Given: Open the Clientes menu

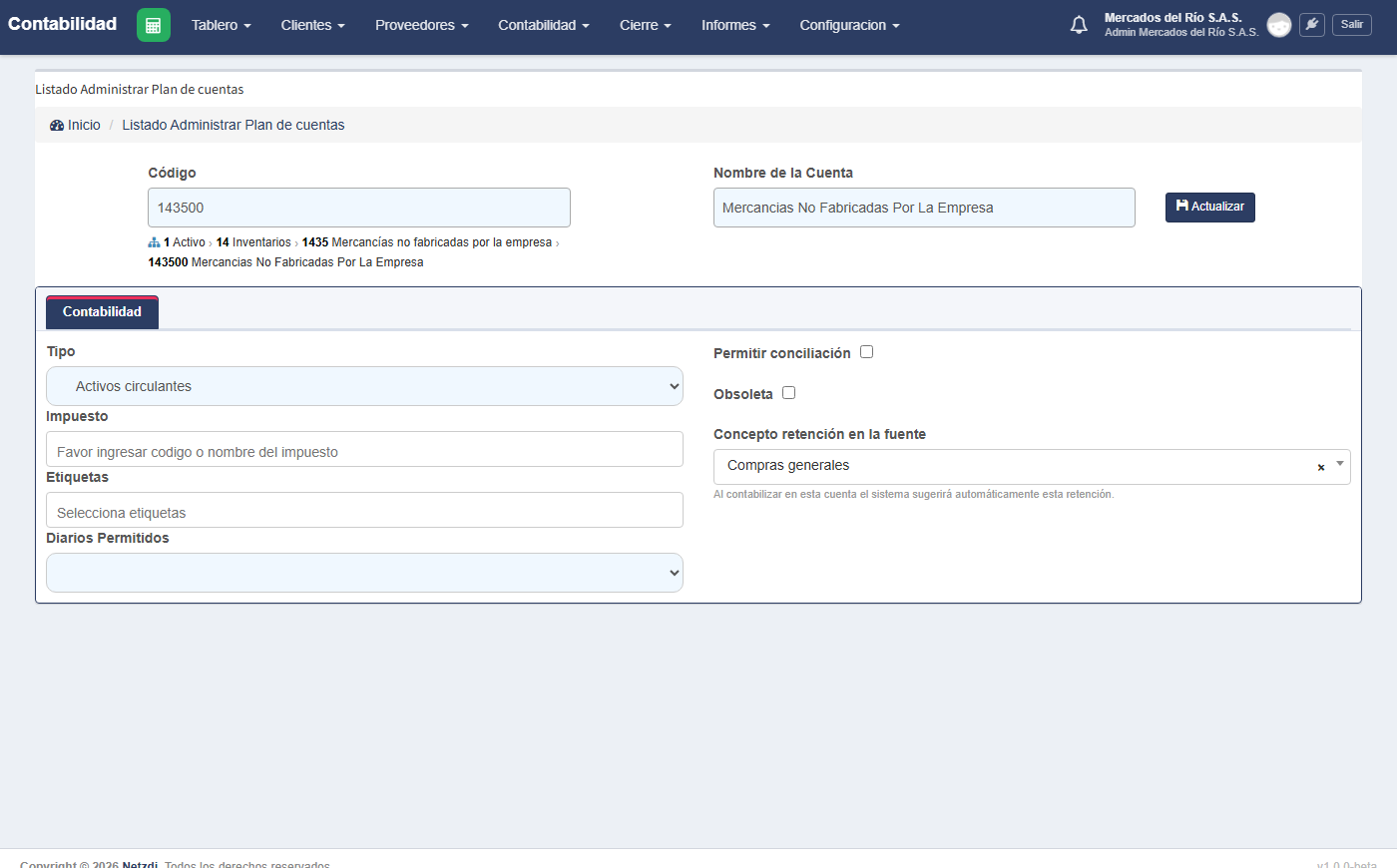Looking at the screenshot, I should 313,25.
